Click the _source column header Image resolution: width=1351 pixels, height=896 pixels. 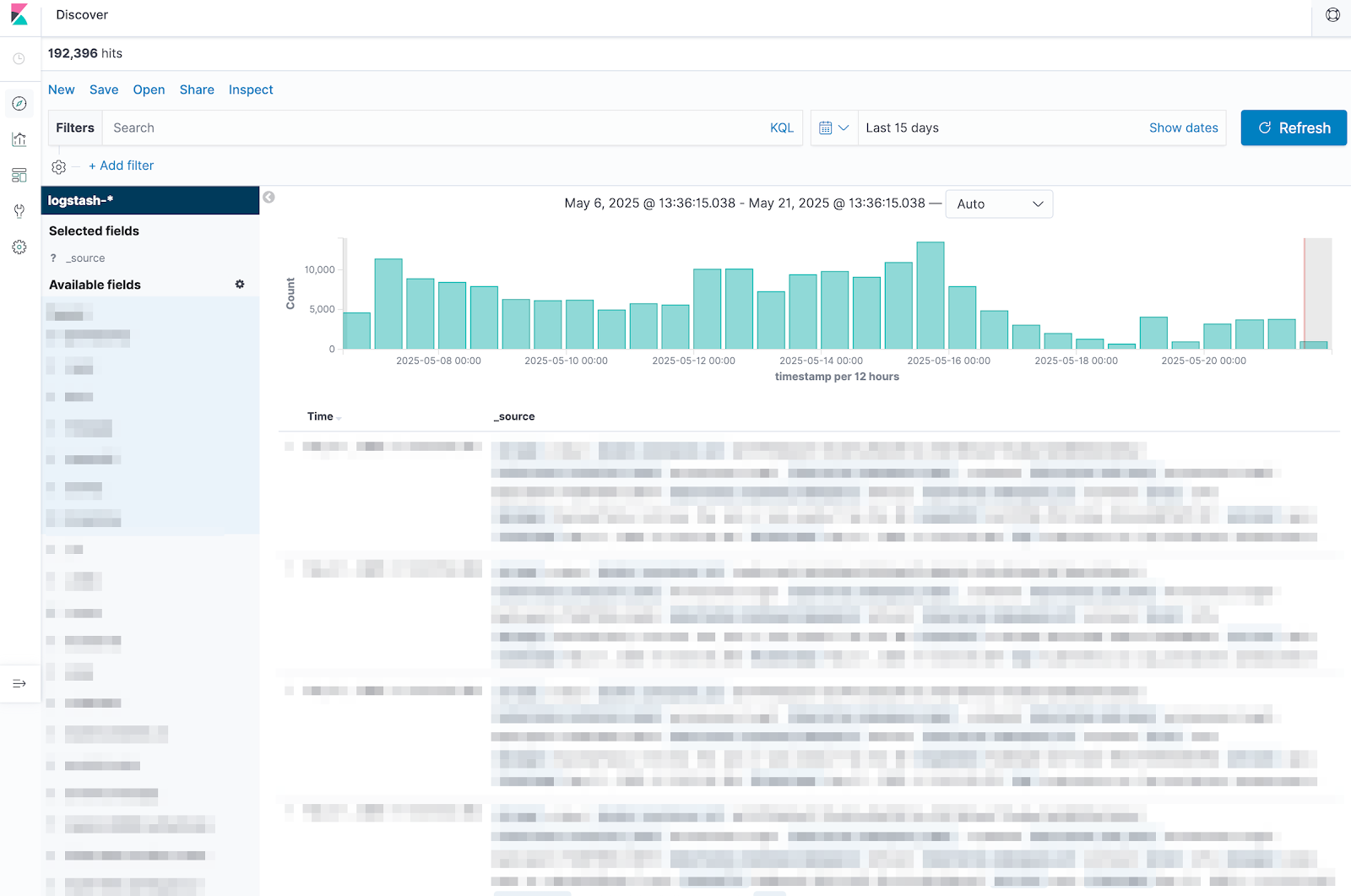514,416
